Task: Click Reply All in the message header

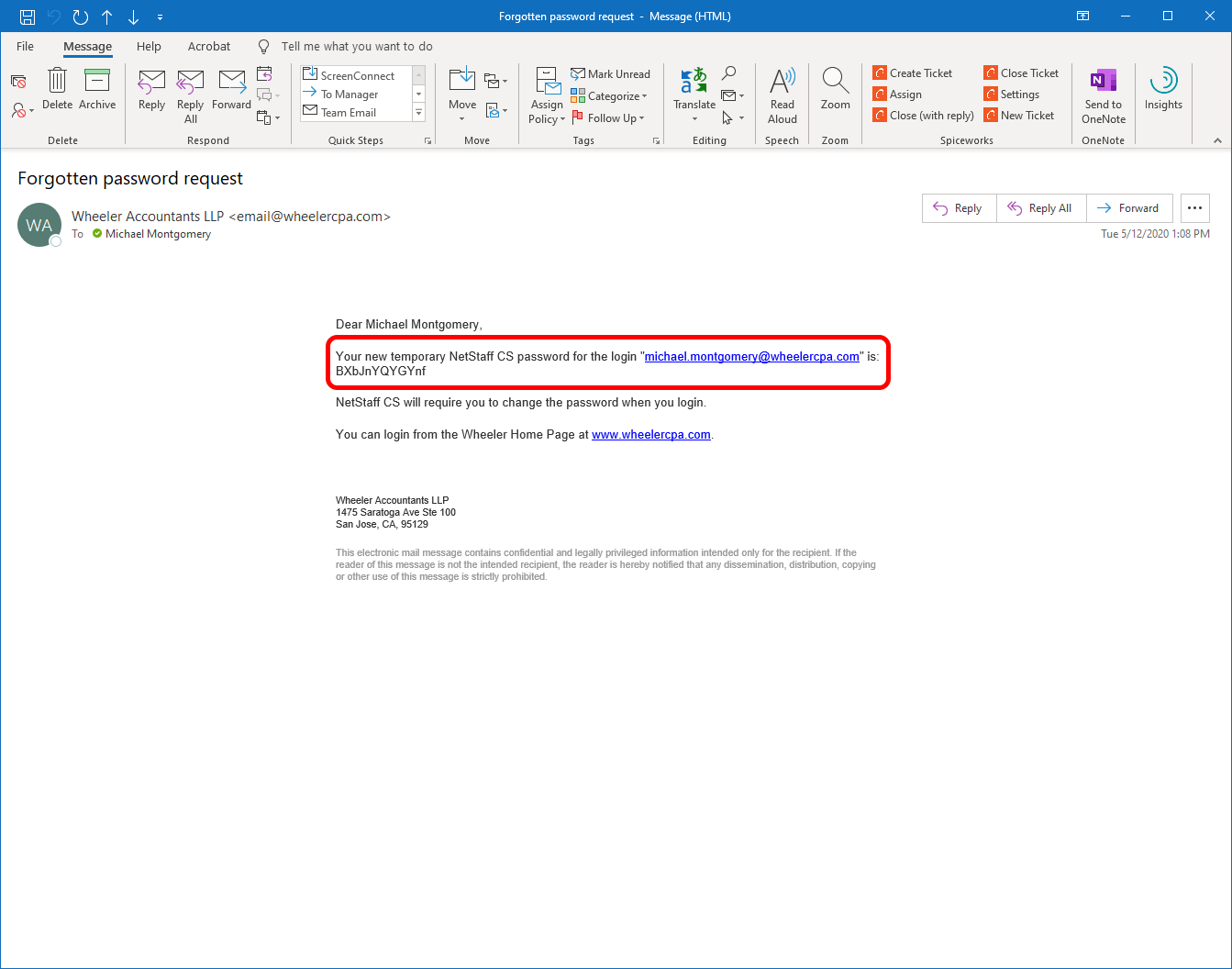Action: (x=1041, y=208)
